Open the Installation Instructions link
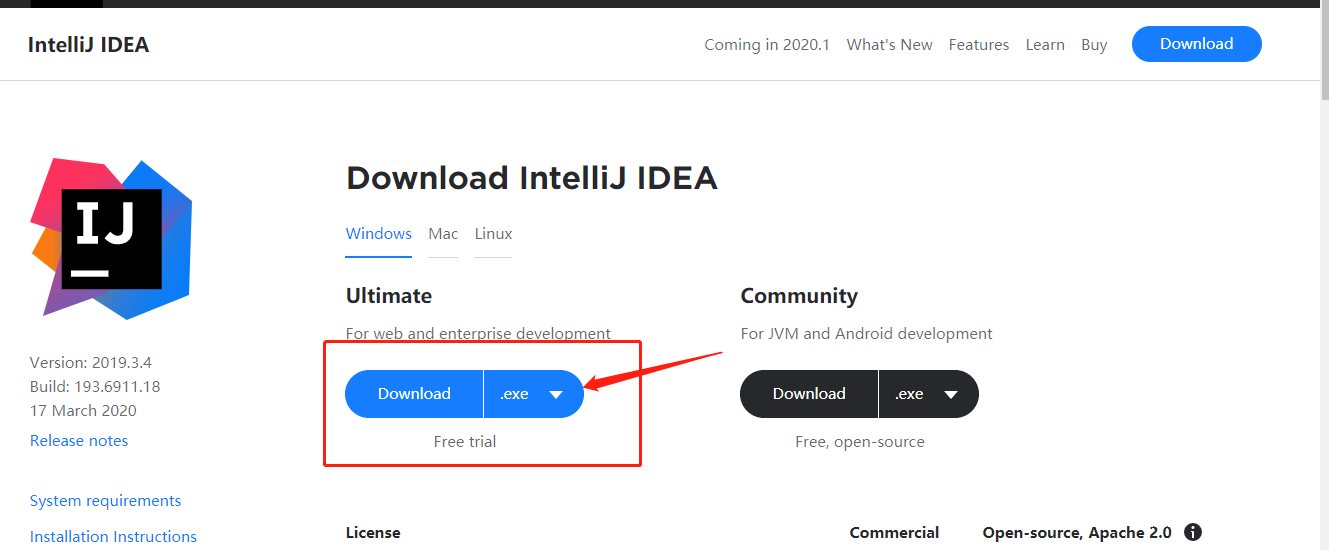Viewport: 1329px width, 550px height. click(x=113, y=537)
